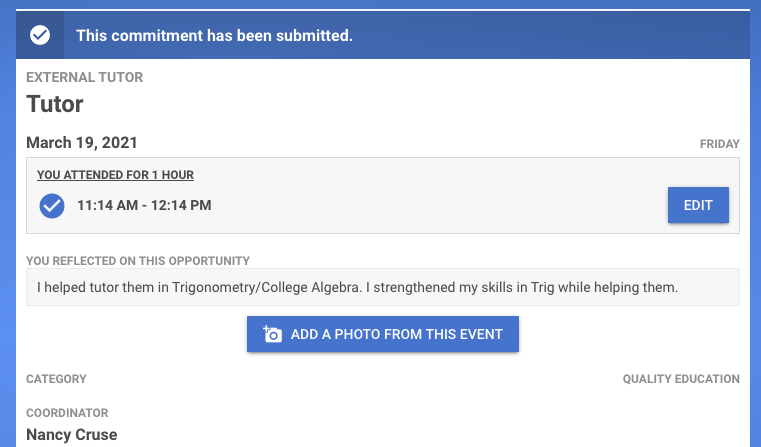Click the March 19, 2021 date
The width and height of the screenshot is (761, 447).
82,143
